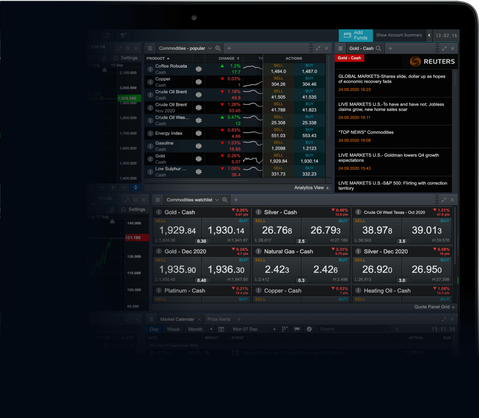Add a new tab beside Commodities watchlist
The image size is (479, 418).
pyautogui.click(x=236, y=200)
